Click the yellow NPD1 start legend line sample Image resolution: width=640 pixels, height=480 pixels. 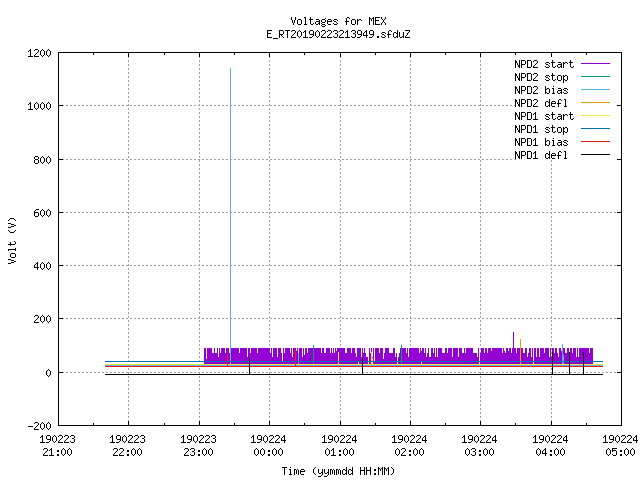(596, 116)
